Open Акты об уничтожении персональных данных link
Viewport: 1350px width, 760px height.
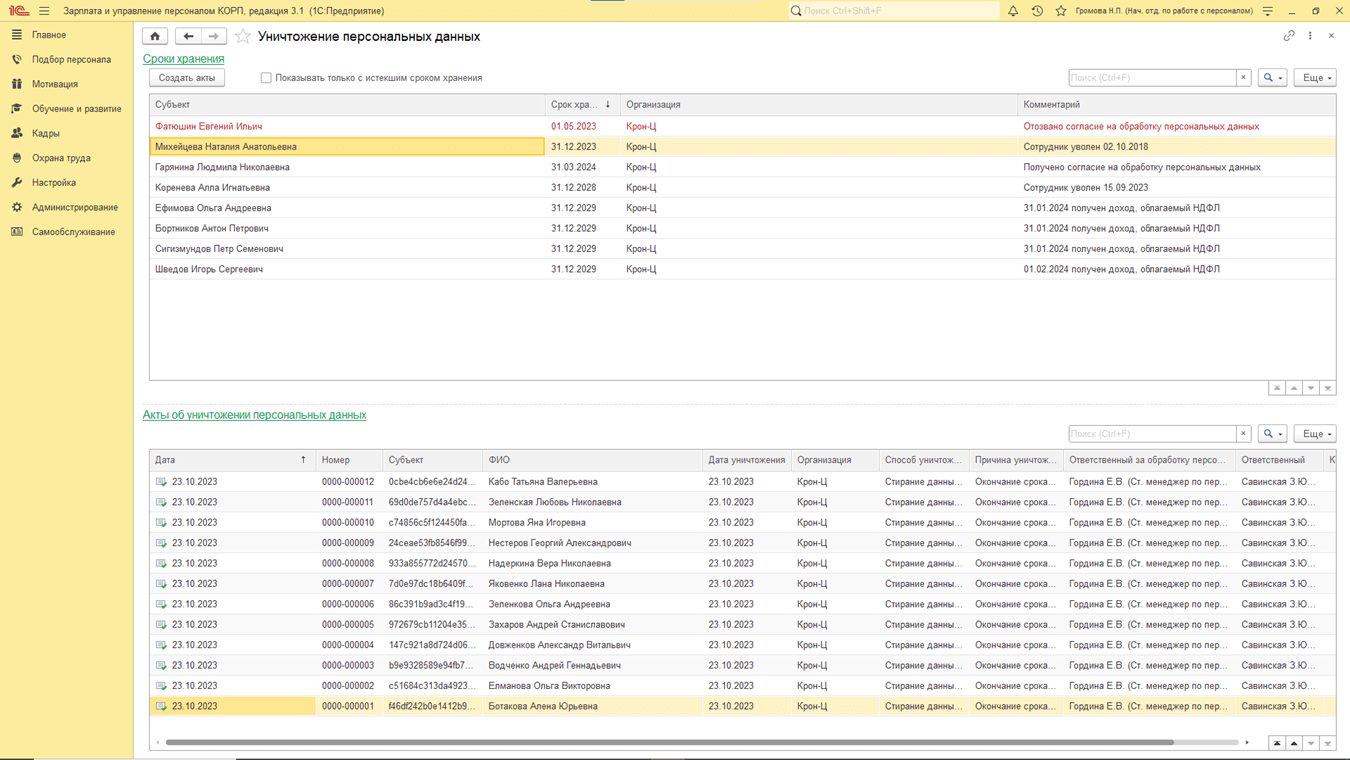pos(254,415)
